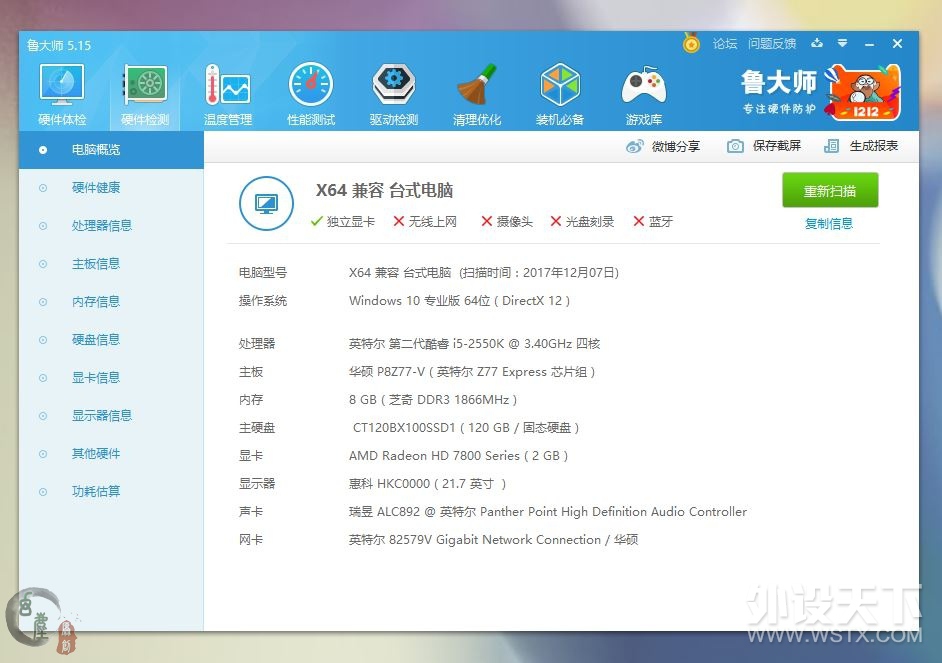
Task: Open 温度管理 temperature management
Action: (228, 95)
